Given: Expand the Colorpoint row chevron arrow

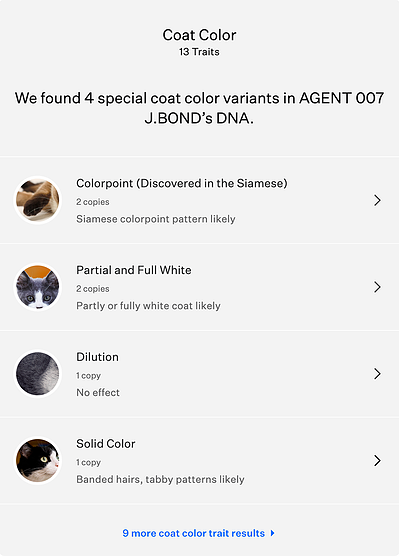Looking at the screenshot, I should click(377, 200).
